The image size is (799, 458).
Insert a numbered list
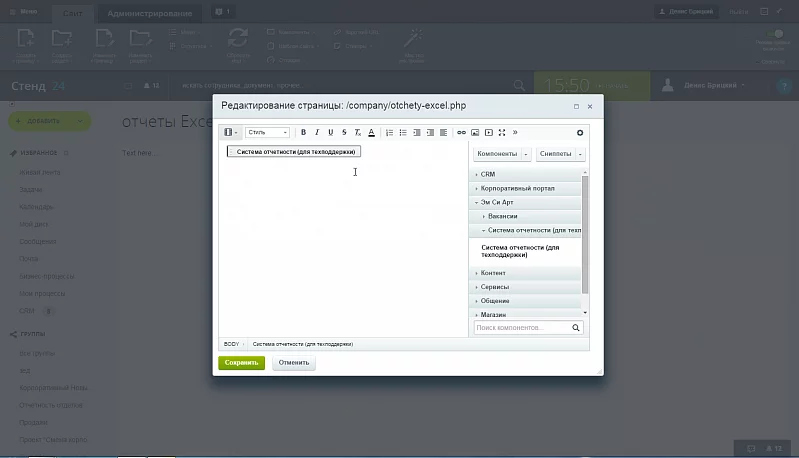[389, 132]
